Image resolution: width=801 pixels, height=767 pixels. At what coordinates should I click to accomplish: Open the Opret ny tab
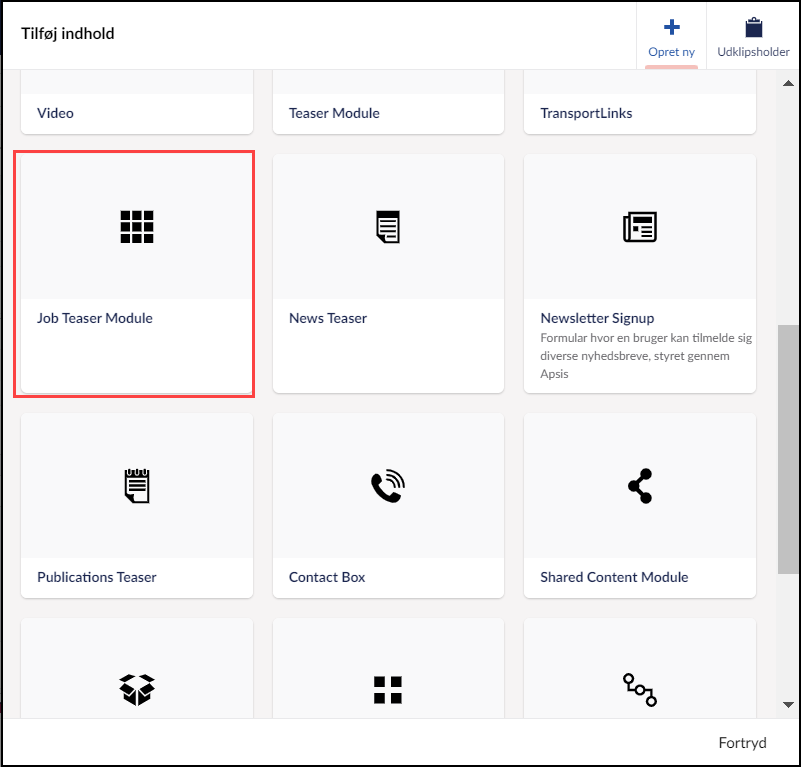(x=671, y=37)
